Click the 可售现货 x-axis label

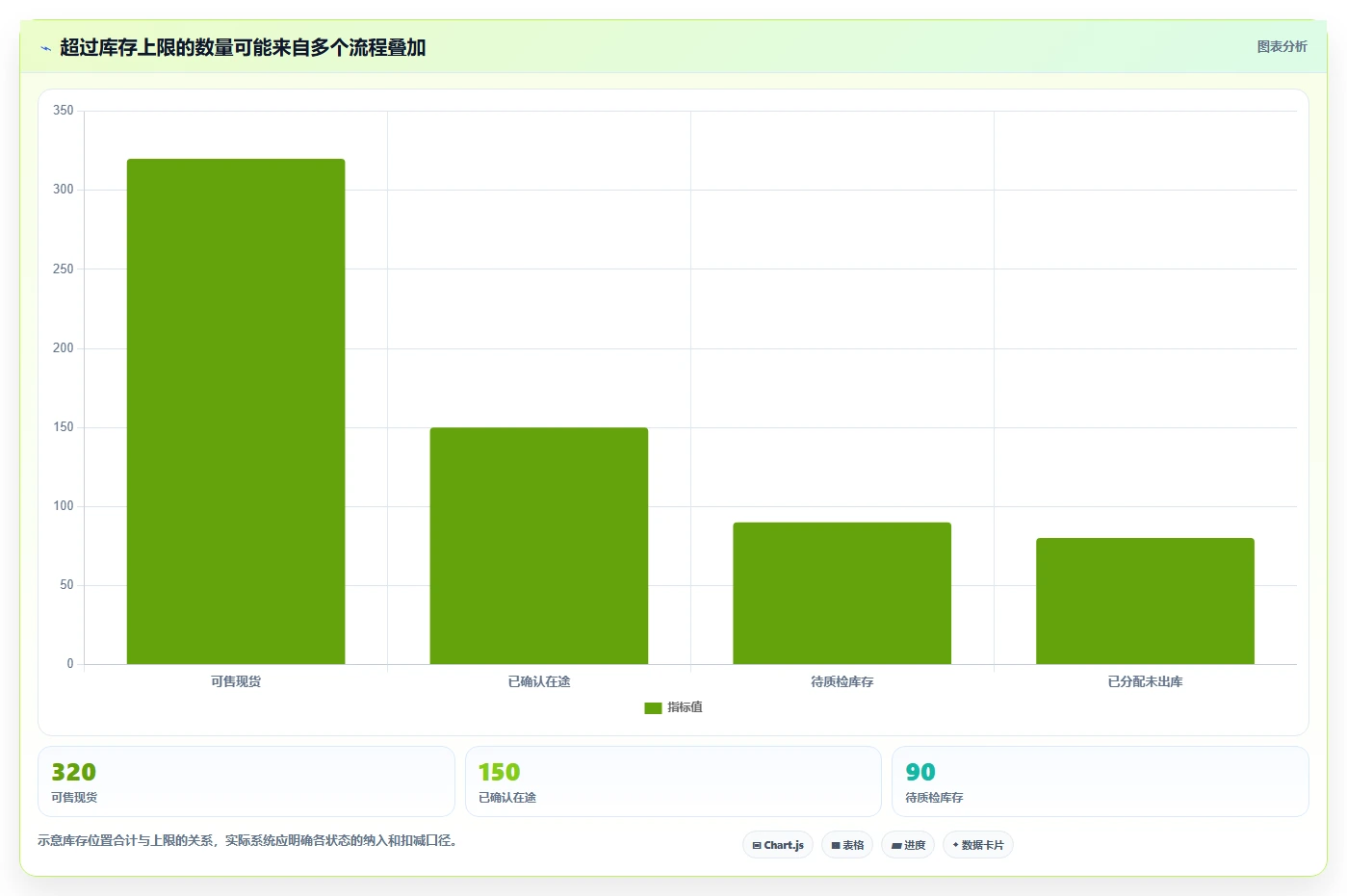(x=236, y=681)
